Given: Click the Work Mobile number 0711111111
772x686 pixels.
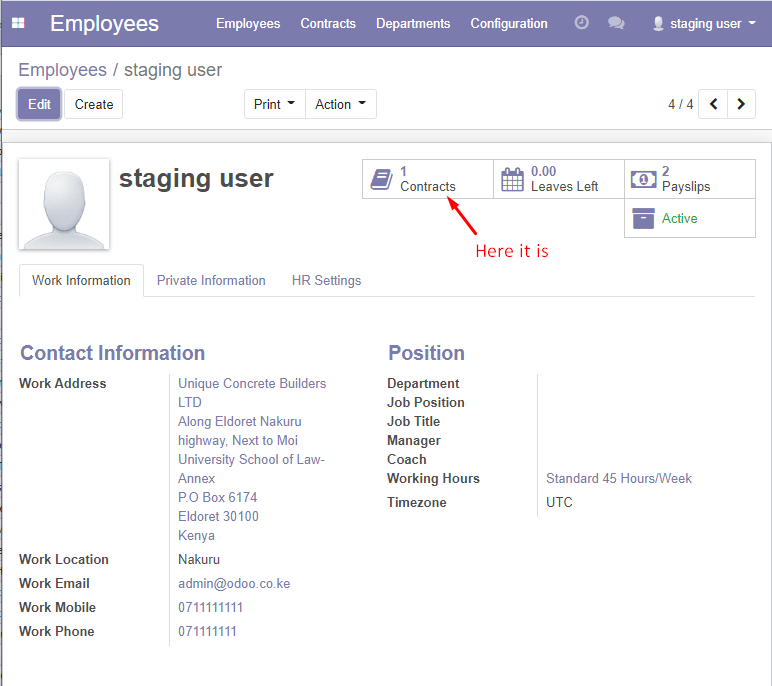Looking at the screenshot, I should 210,607.
